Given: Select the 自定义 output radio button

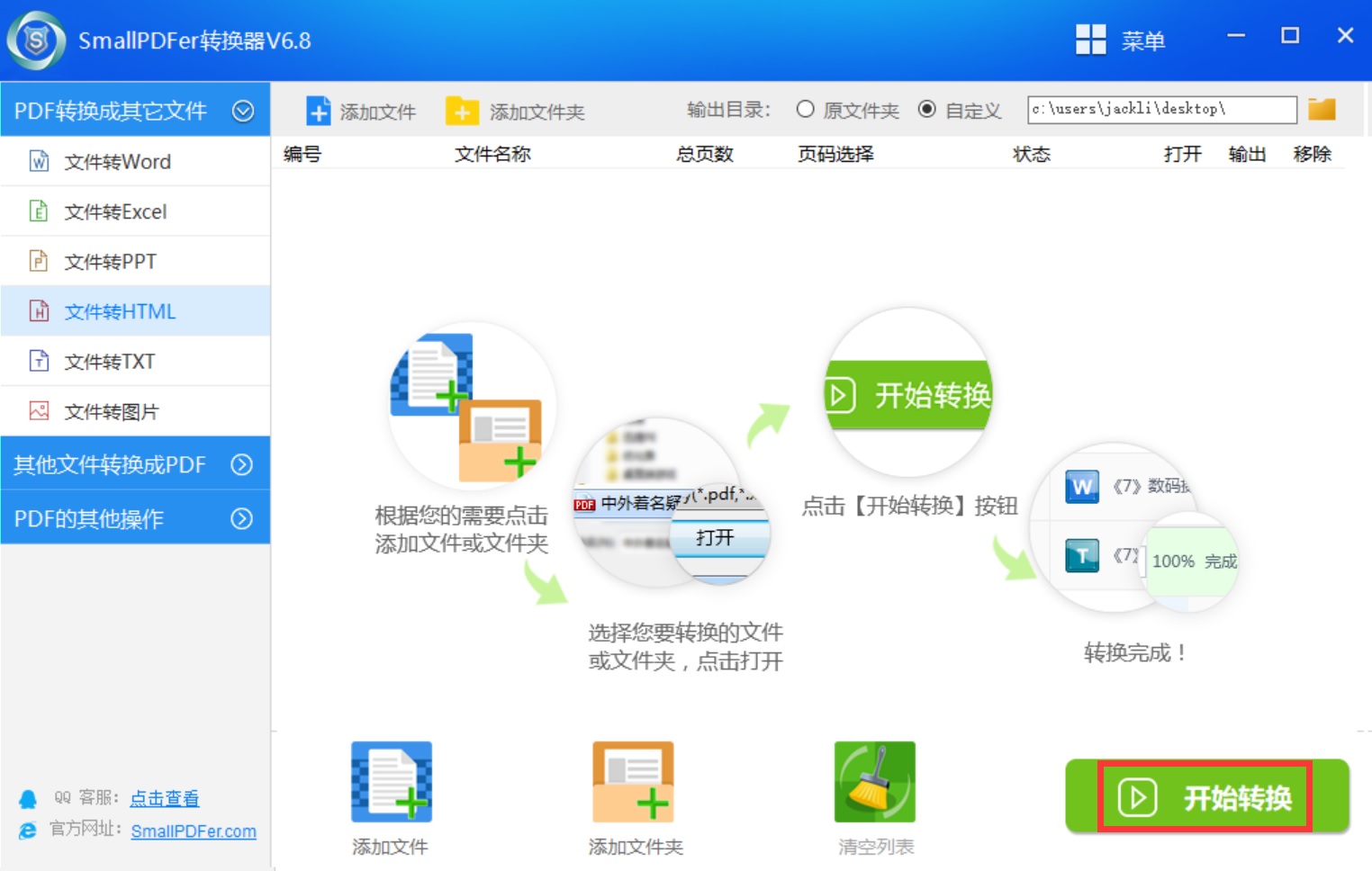Looking at the screenshot, I should pos(926,109).
